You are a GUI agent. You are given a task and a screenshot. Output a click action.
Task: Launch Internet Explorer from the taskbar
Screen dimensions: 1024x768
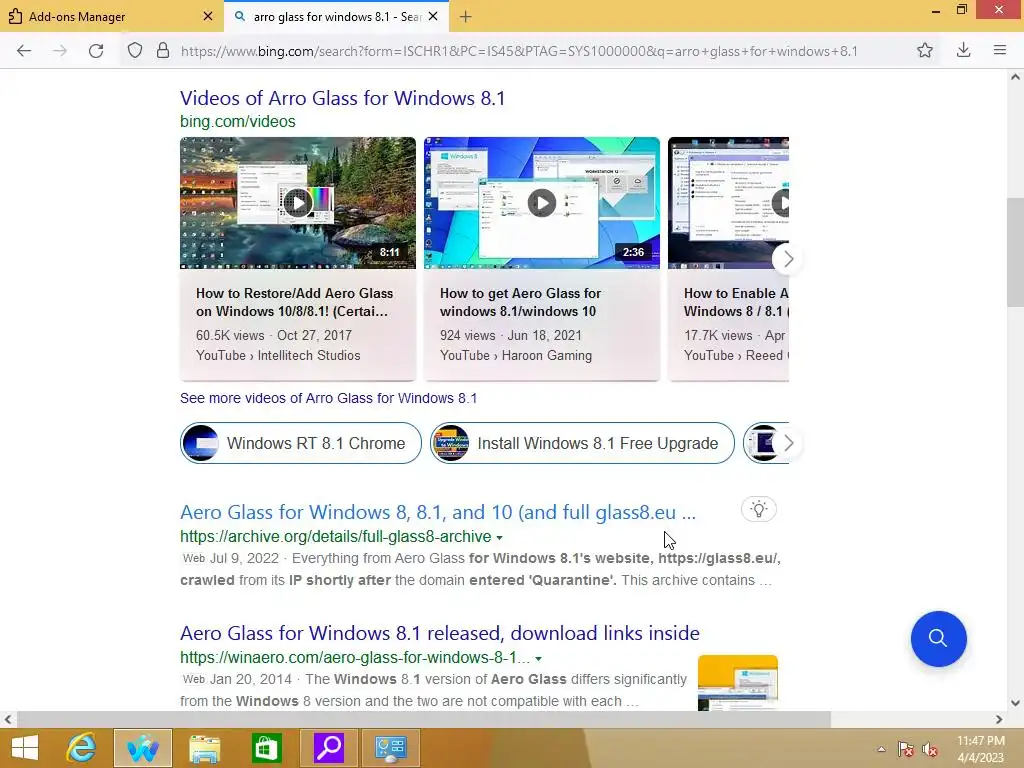point(82,748)
